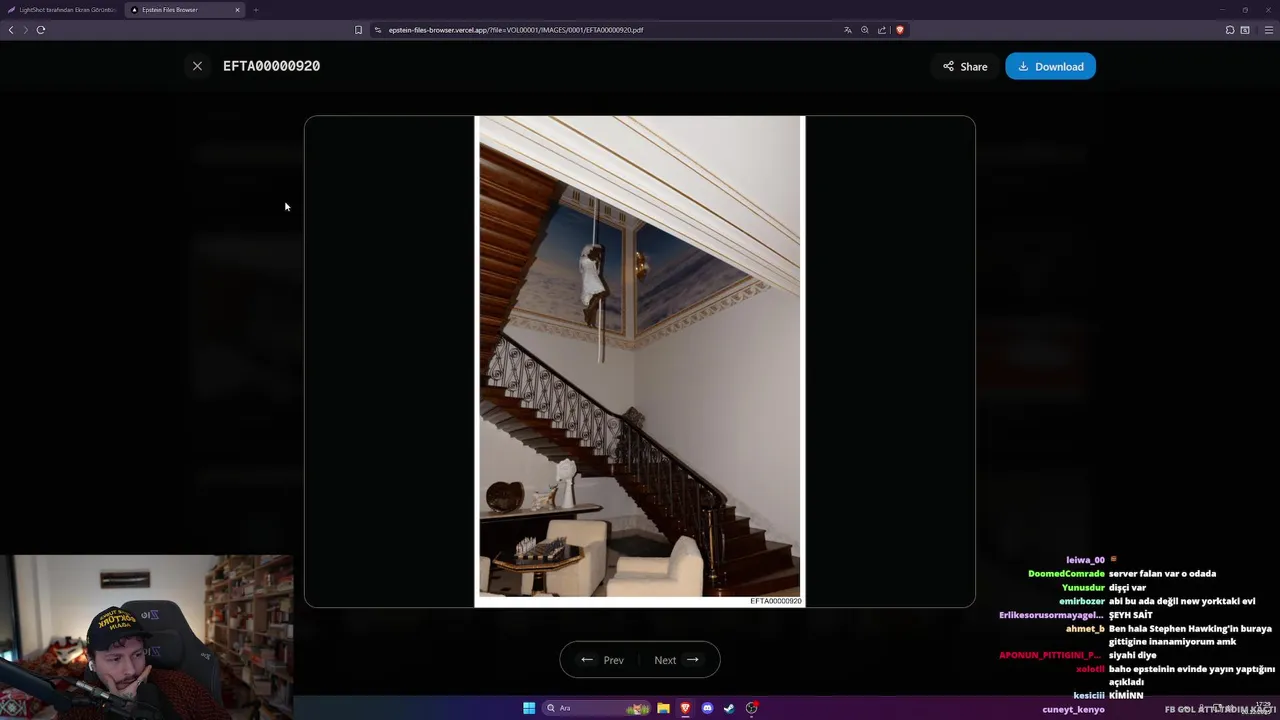Open the Windows Start menu

point(529,708)
